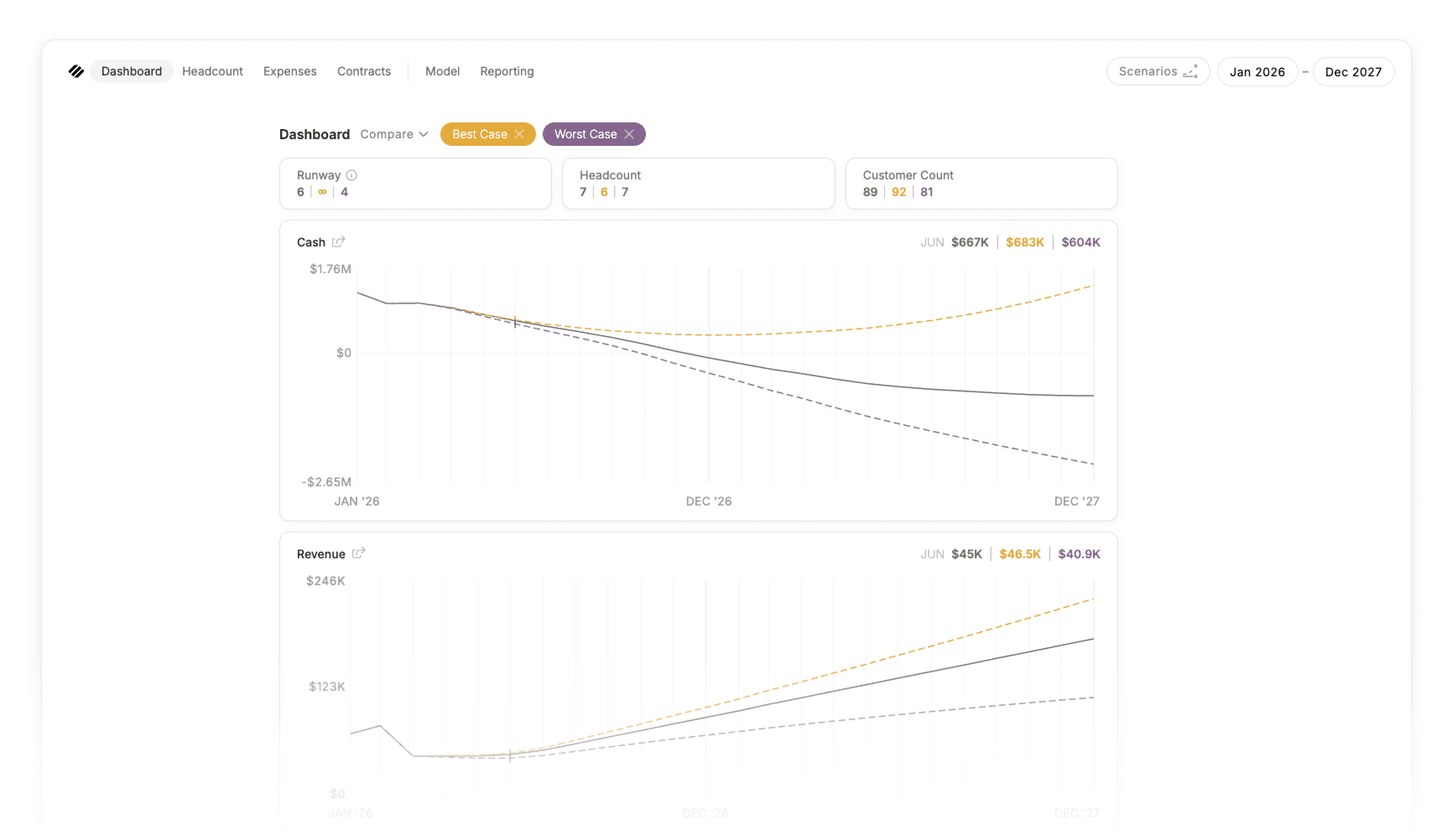Click the Customer Count card
This screenshot has width=1452, height=840.
(x=981, y=184)
